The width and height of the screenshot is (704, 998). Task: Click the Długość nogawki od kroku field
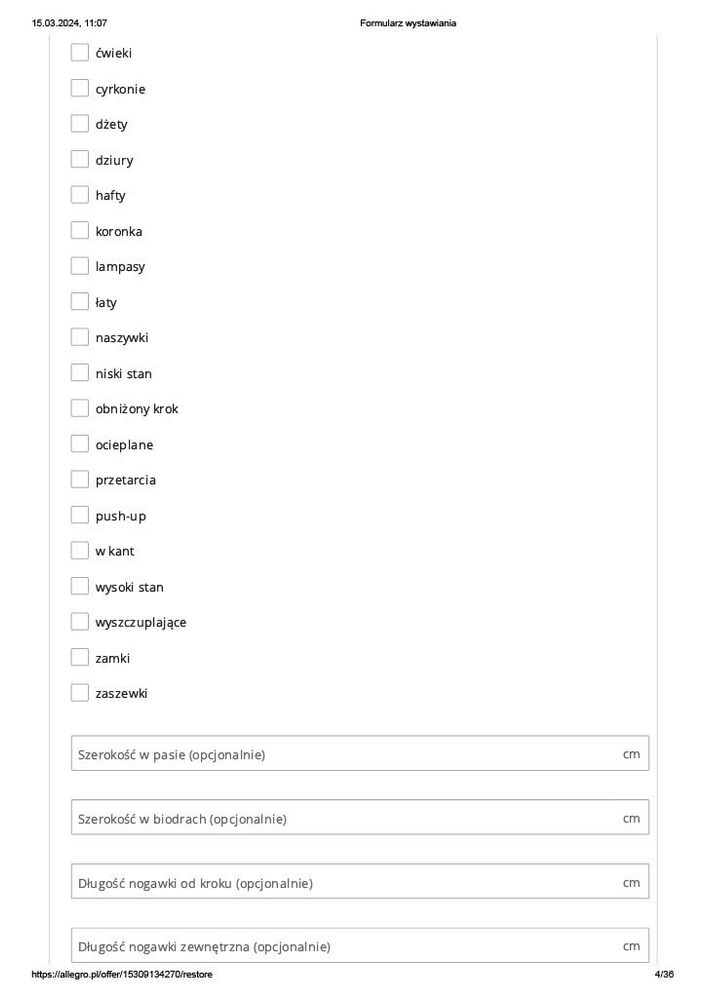tap(345, 882)
